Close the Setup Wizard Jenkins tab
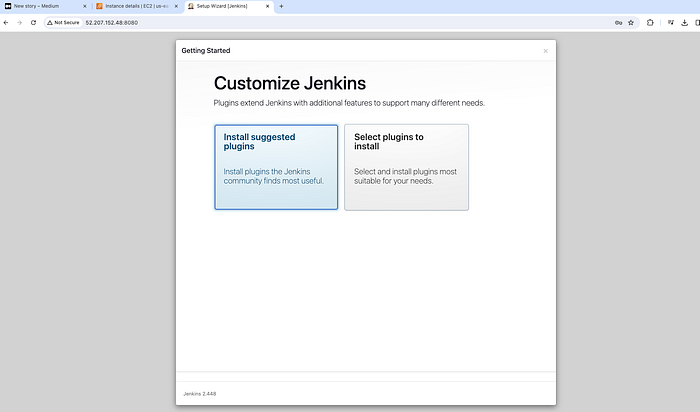The image size is (700, 412). click(x=267, y=6)
